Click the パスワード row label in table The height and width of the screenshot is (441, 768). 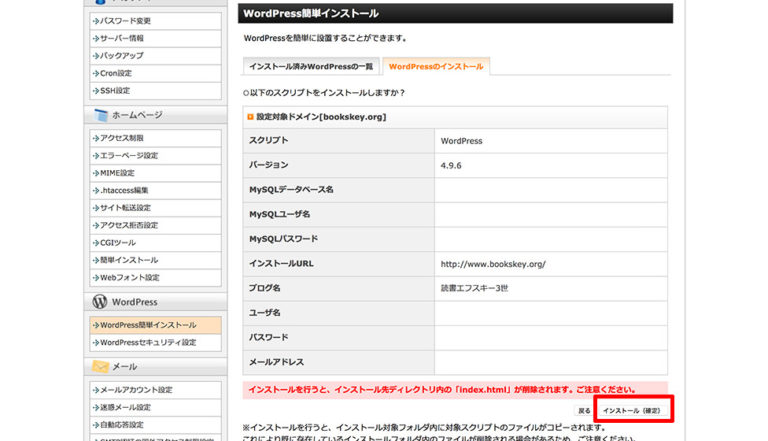click(x=268, y=338)
